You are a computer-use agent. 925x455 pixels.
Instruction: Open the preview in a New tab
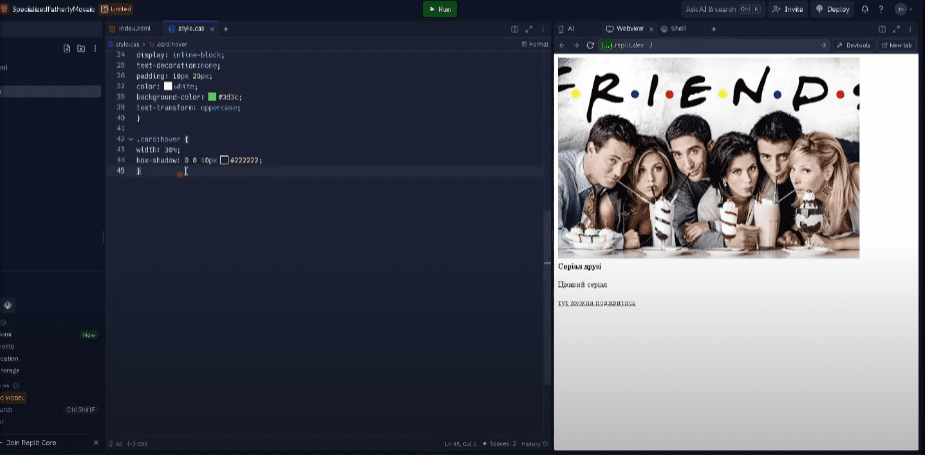897,45
